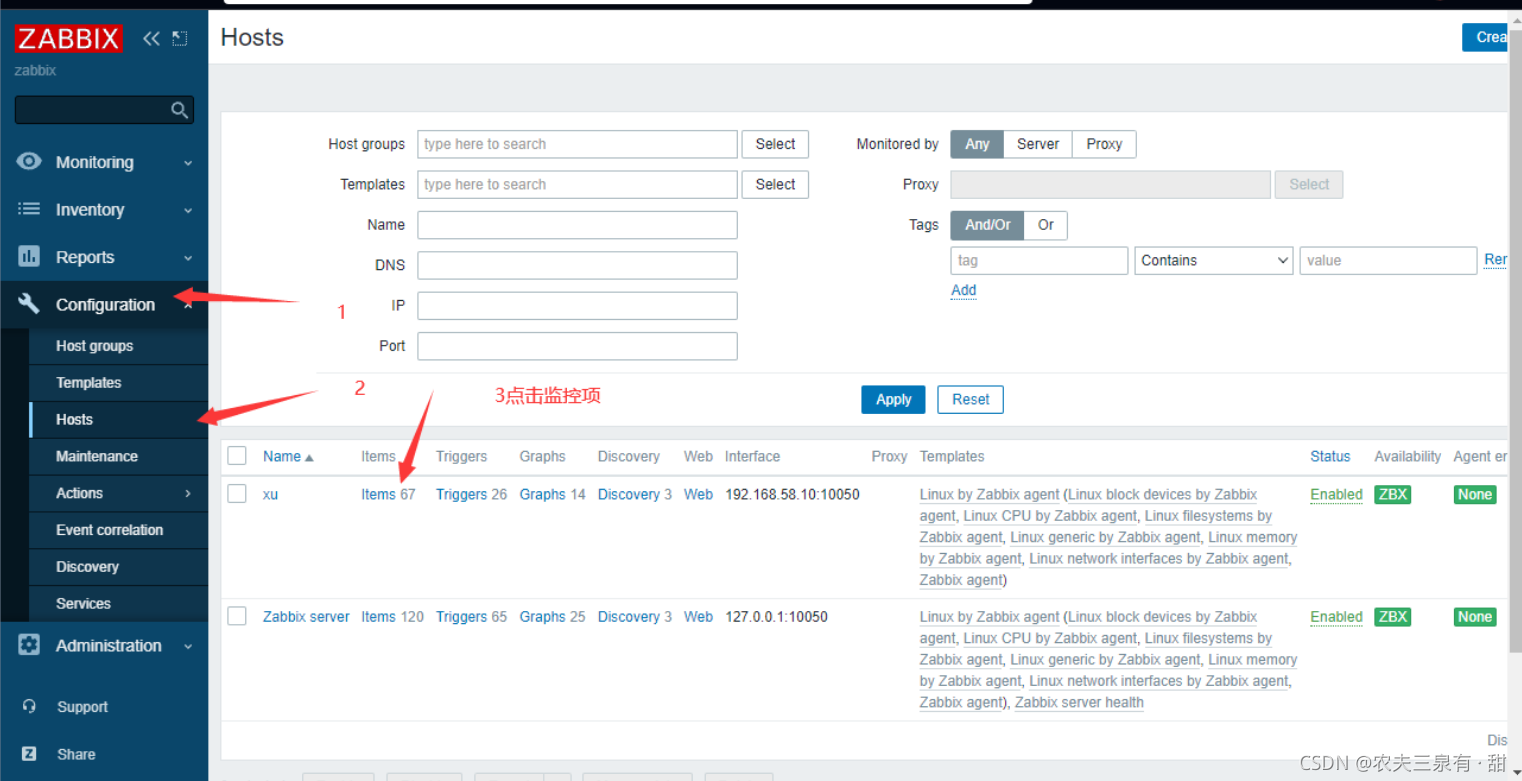Screen dimensions: 1522x781
Task: Click ZBX availability badge for xu
Action: 1392,494
